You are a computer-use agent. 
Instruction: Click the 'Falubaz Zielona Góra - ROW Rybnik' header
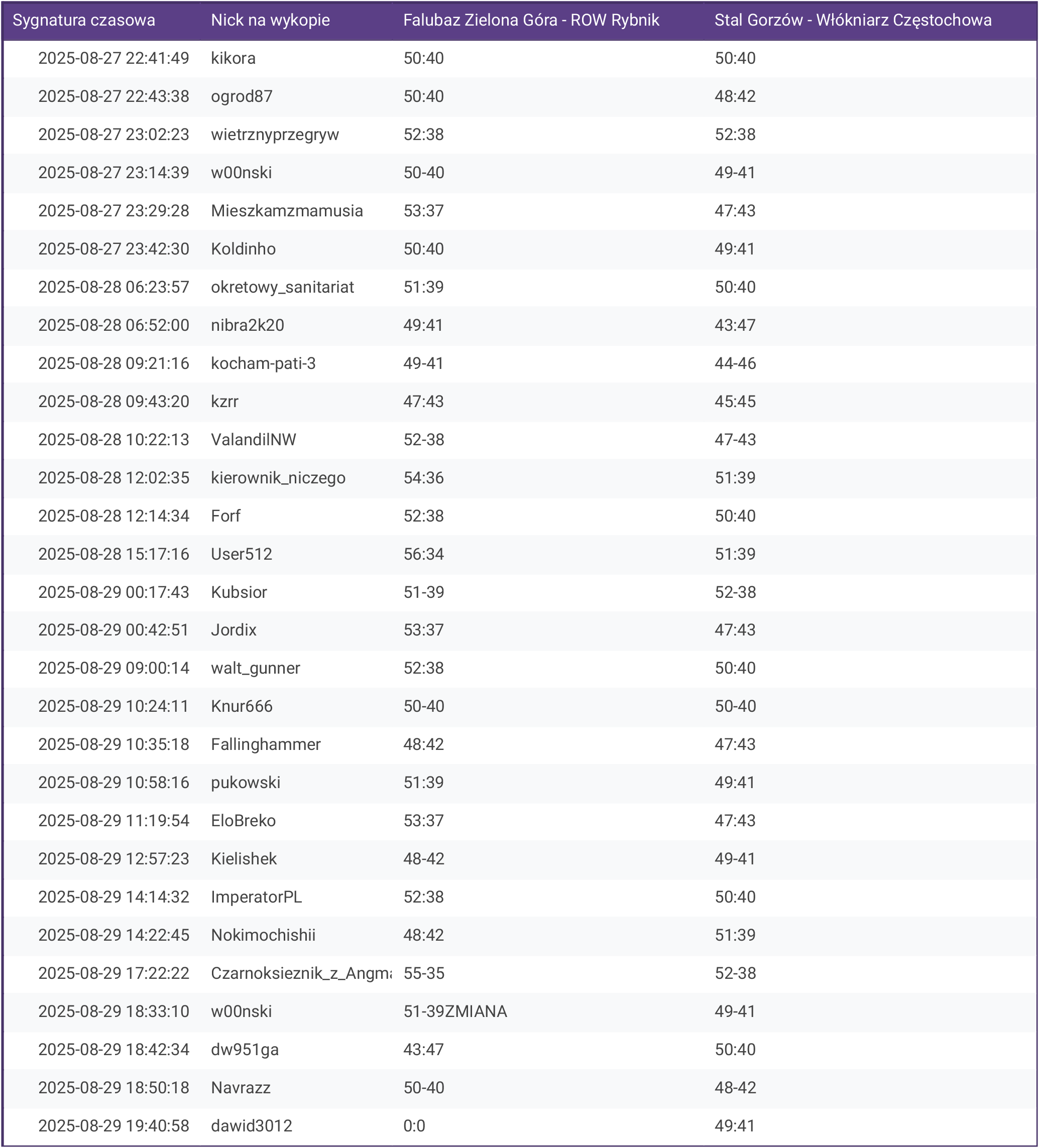click(531, 21)
